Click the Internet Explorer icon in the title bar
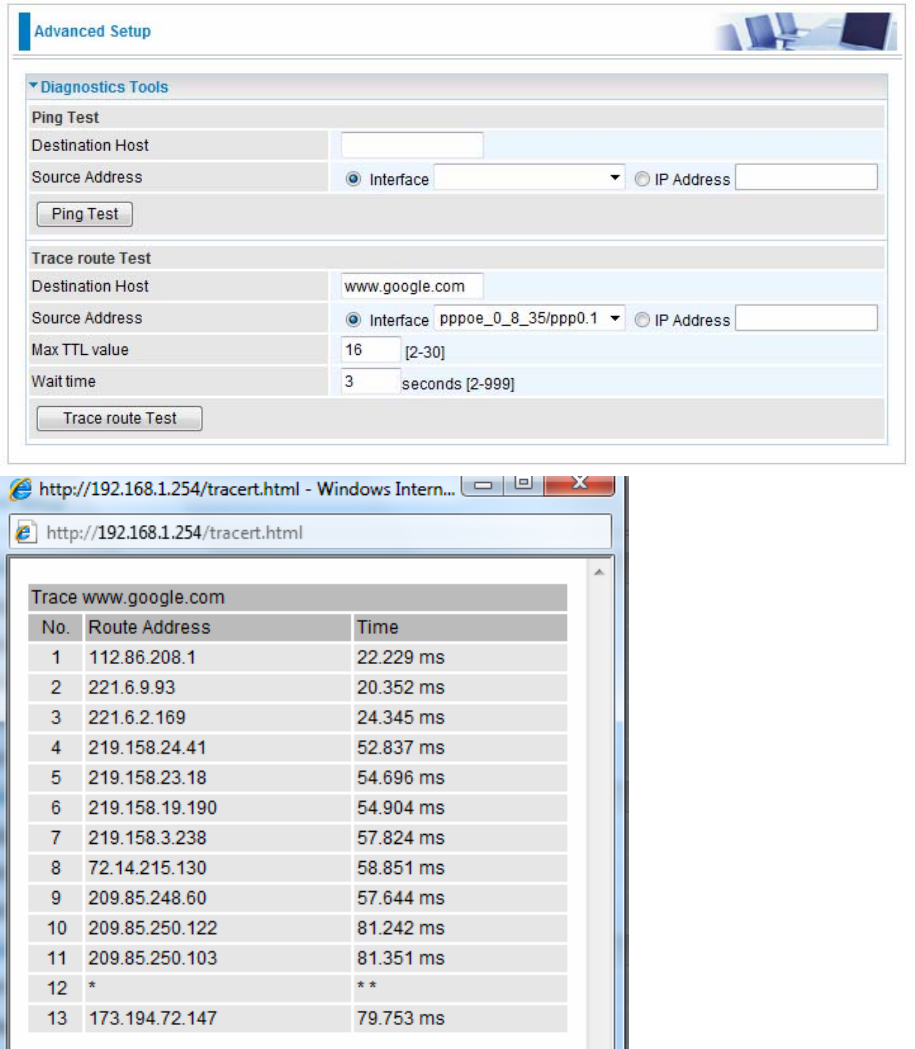The height and width of the screenshot is (1049, 915). tap(20, 489)
